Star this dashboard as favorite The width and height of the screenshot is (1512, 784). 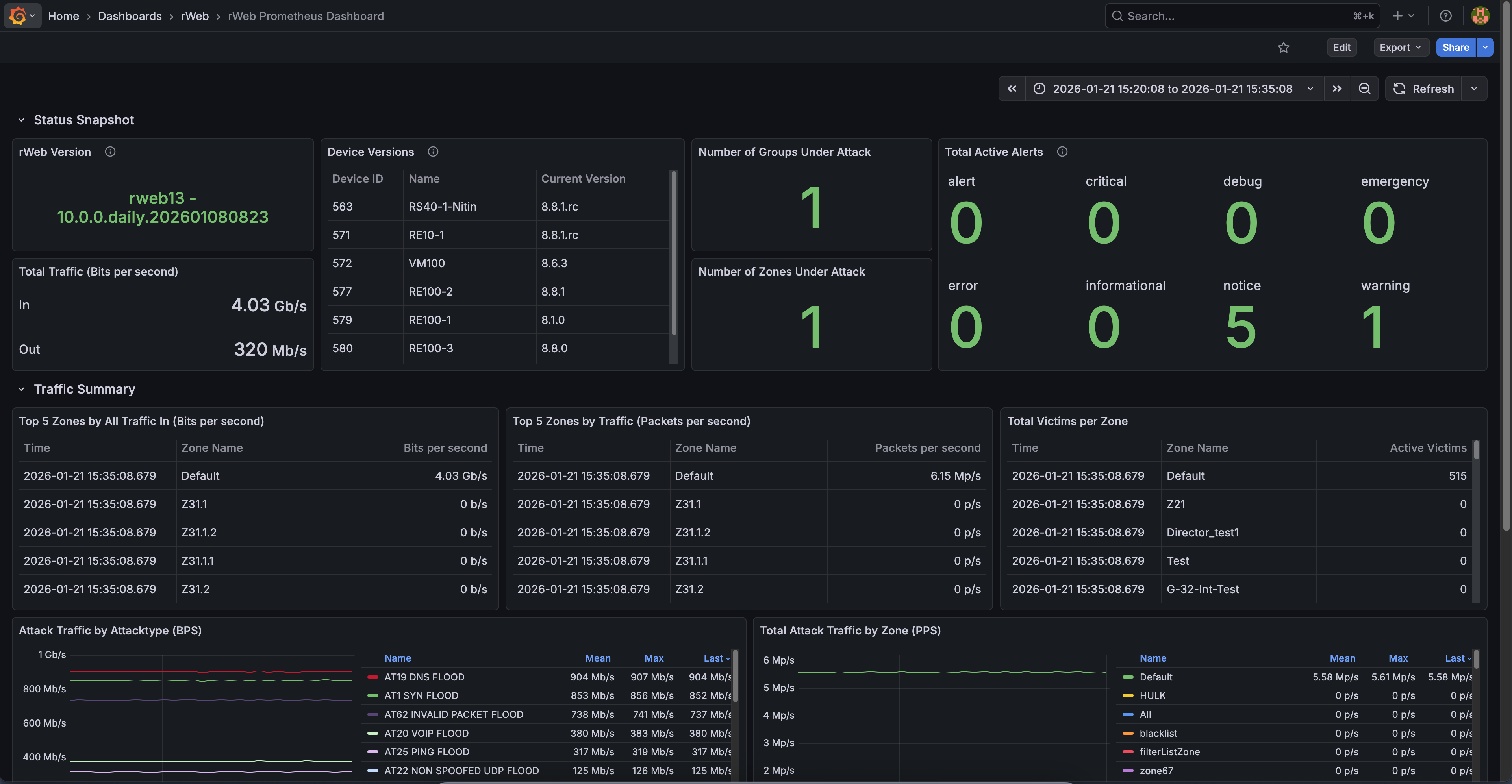pyautogui.click(x=1284, y=48)
